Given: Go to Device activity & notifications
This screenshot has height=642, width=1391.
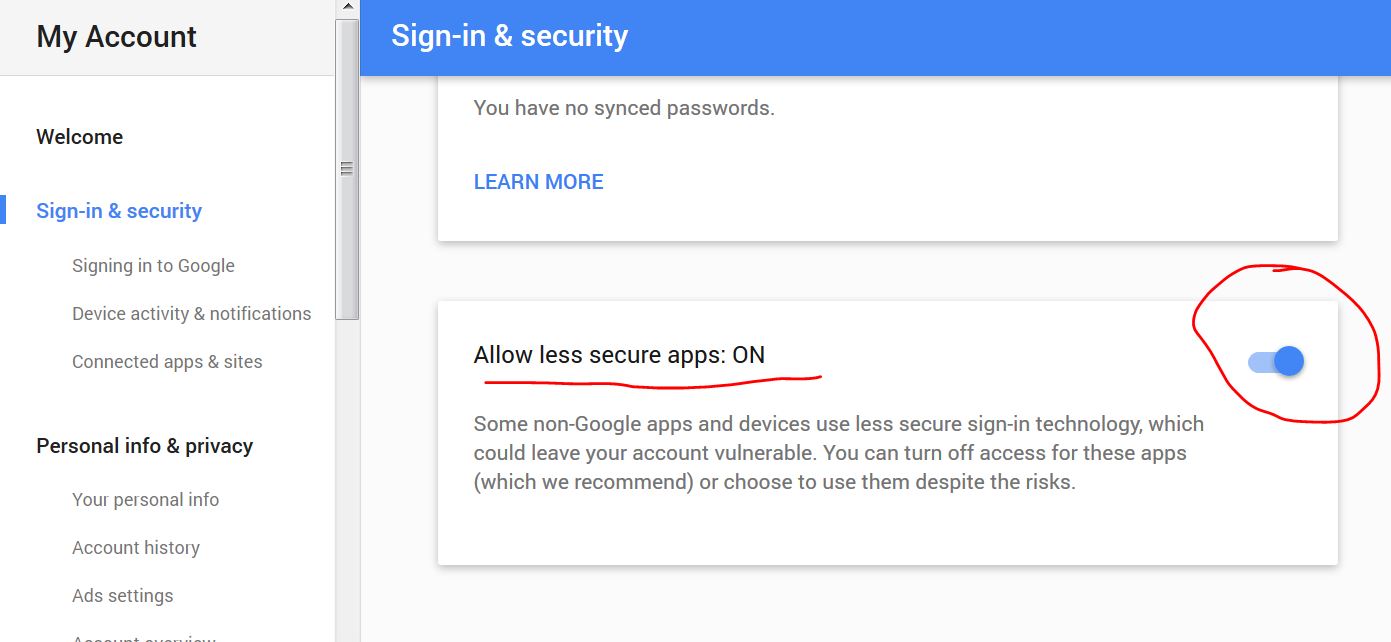Looking at the screenshot, I should point(191,314).
